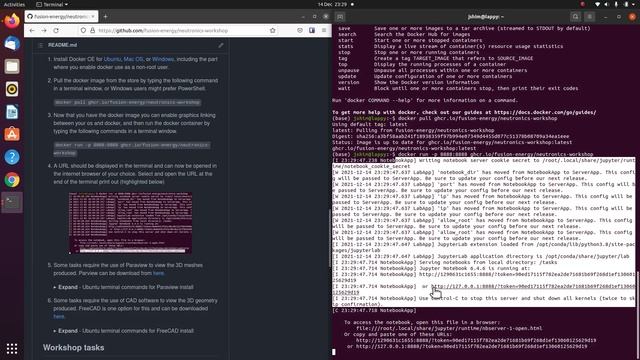Open the Files manager dock icon
640x360 pixels.
pyautogui.click(x=12, y=66)
